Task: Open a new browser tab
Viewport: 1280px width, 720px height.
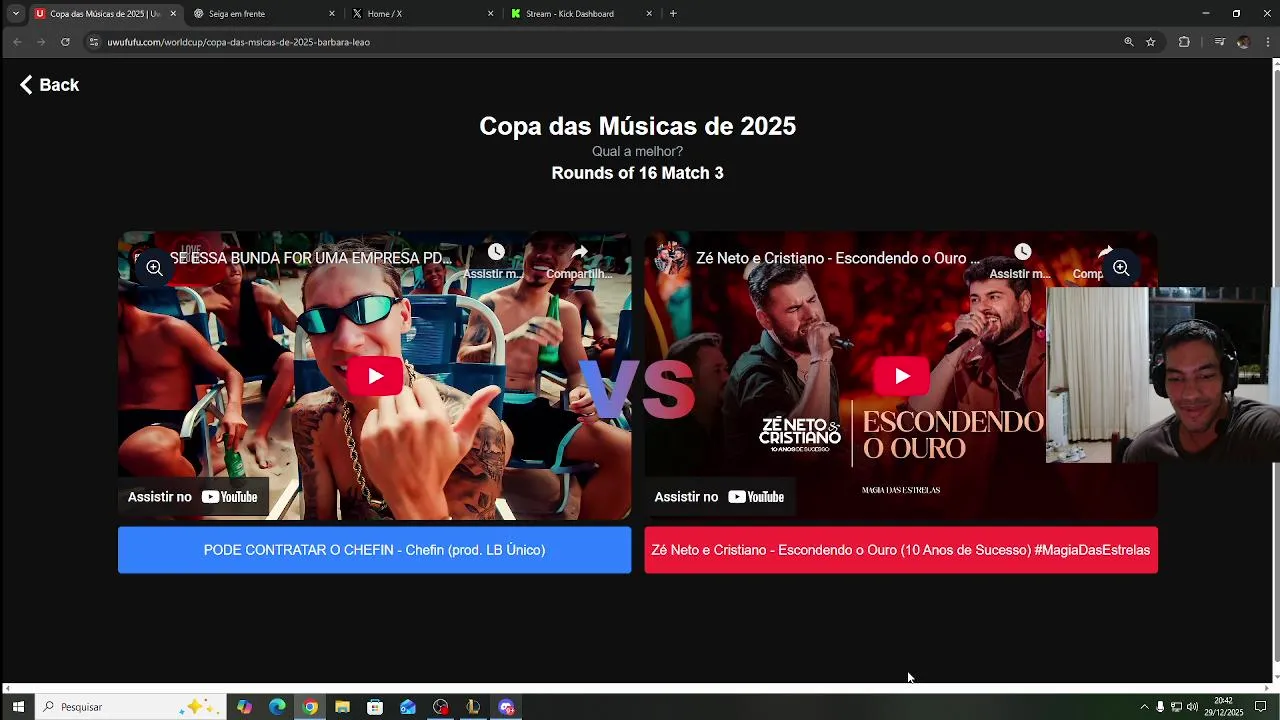Action: point(673,14)
